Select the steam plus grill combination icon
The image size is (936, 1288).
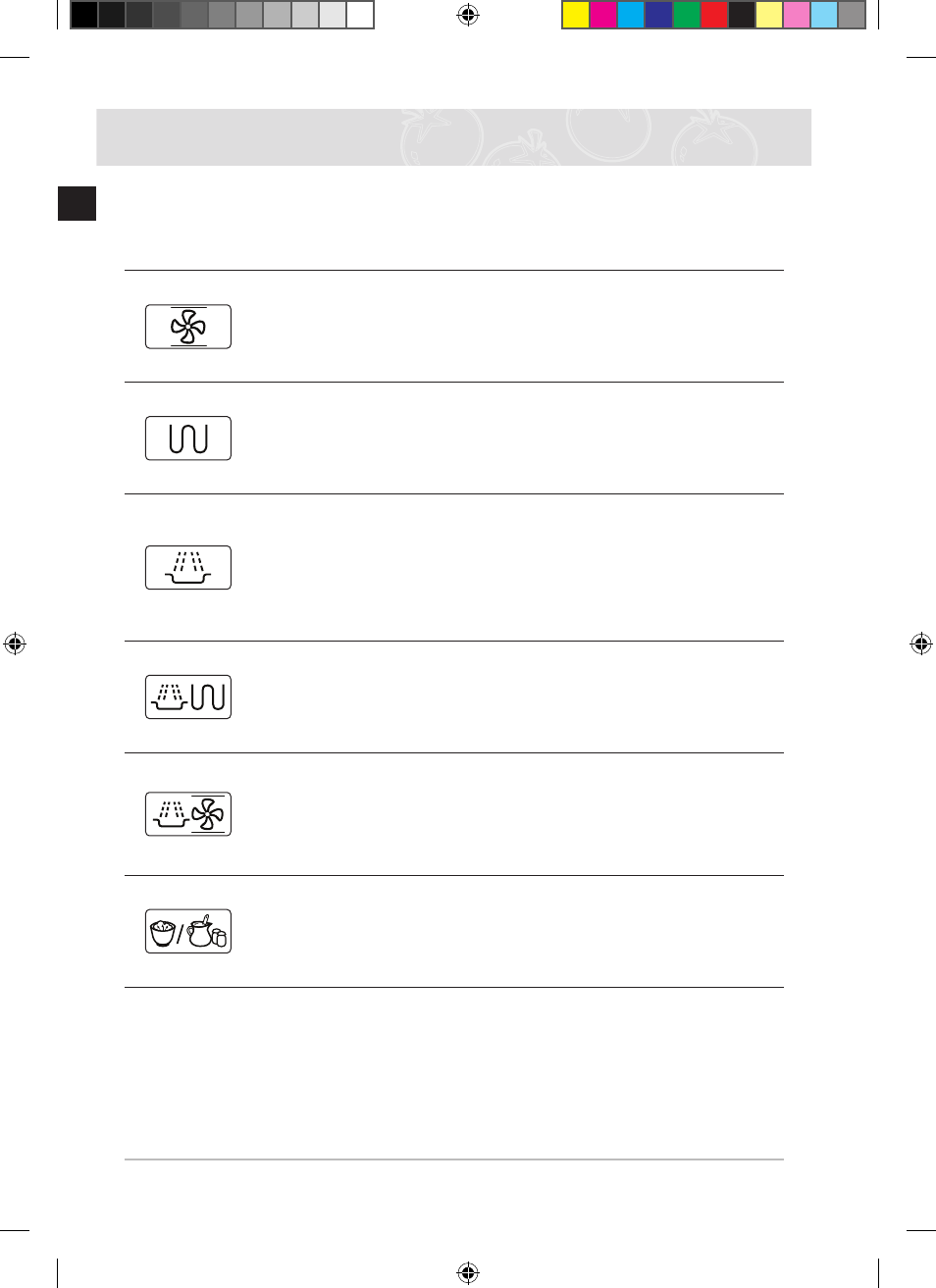[x=188, y=697]
